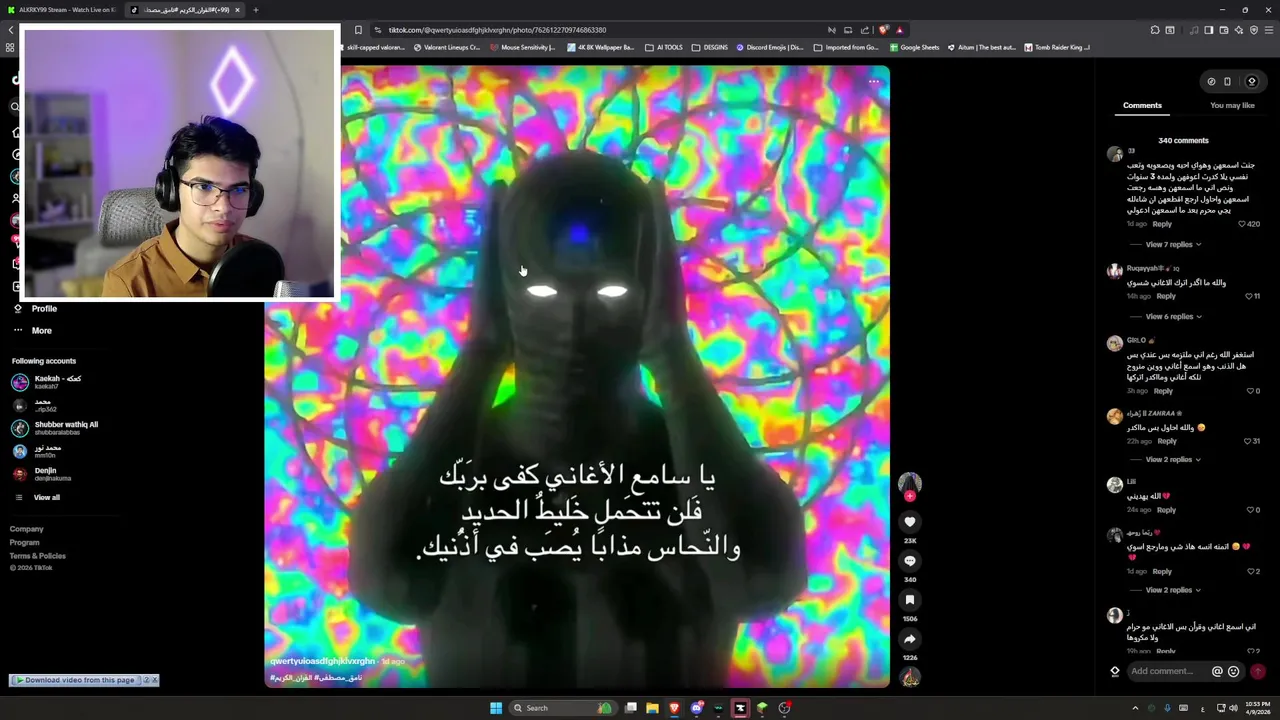The image size is (1280, 720).
Task: Open the Program footer link
Action: [x=25, y=542]
